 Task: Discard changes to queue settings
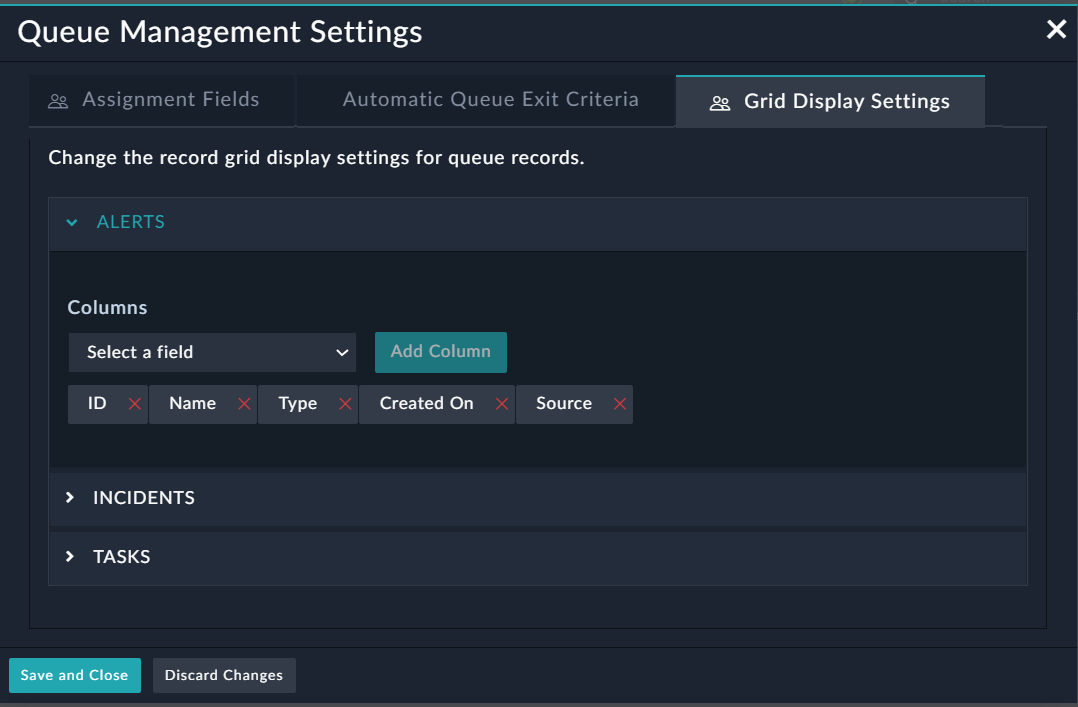click(x=223, y=675)
